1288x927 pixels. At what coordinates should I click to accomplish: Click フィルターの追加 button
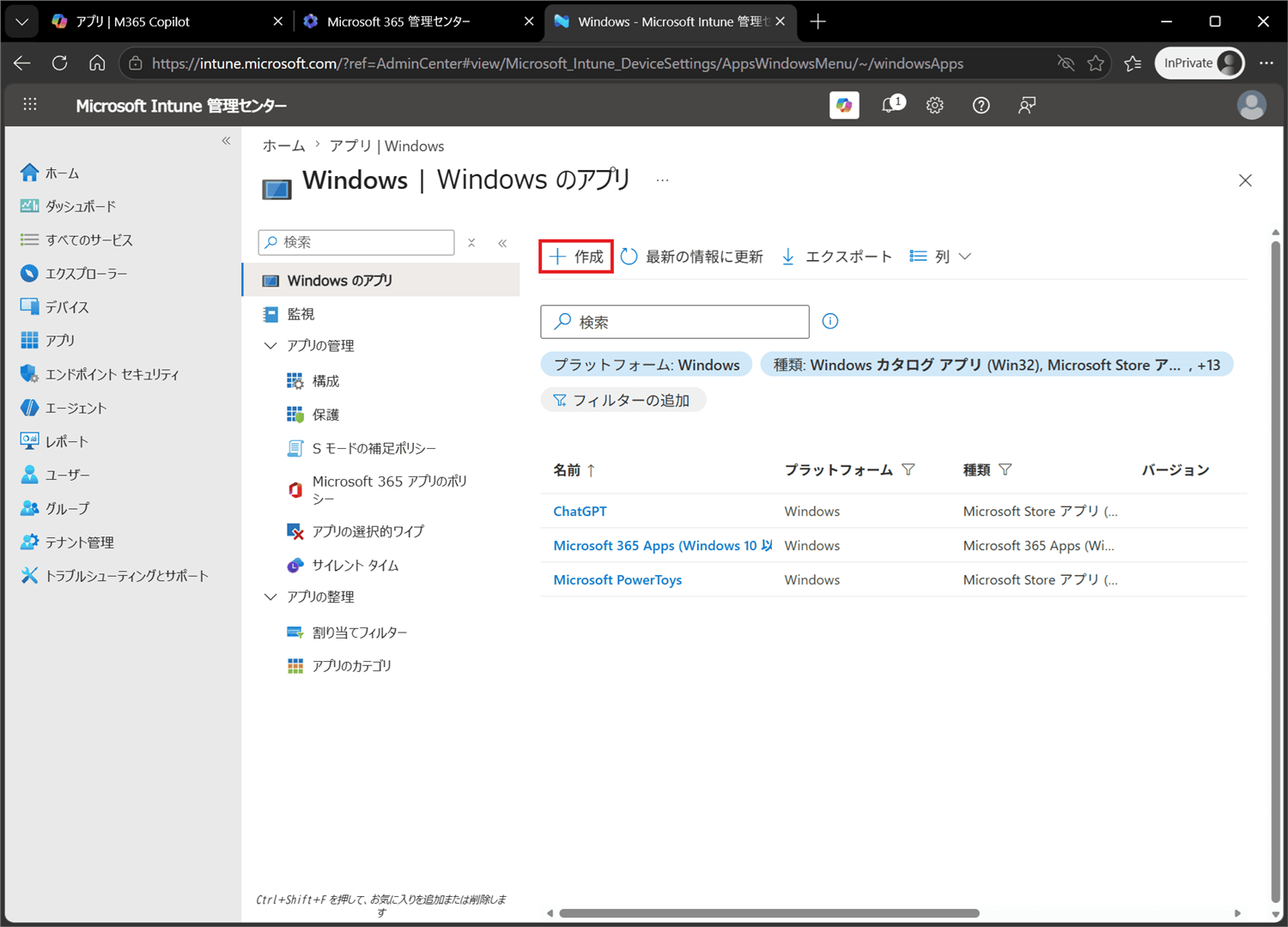[x=623, y=400]
